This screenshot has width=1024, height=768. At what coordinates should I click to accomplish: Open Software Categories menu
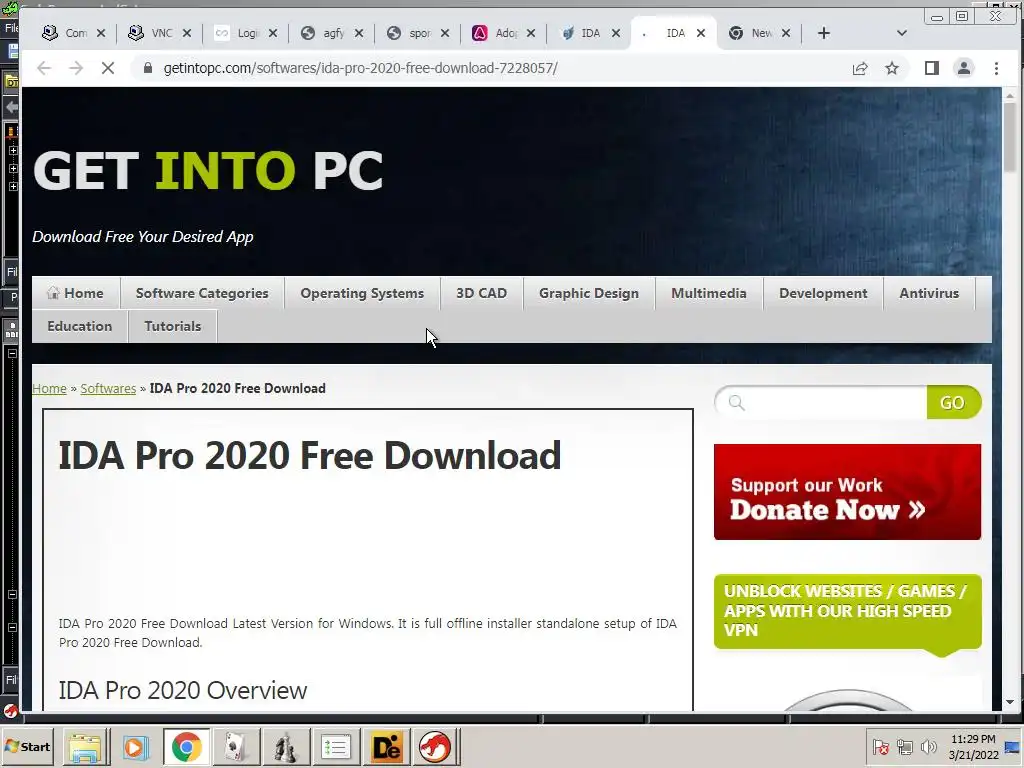tap(202, 293)
